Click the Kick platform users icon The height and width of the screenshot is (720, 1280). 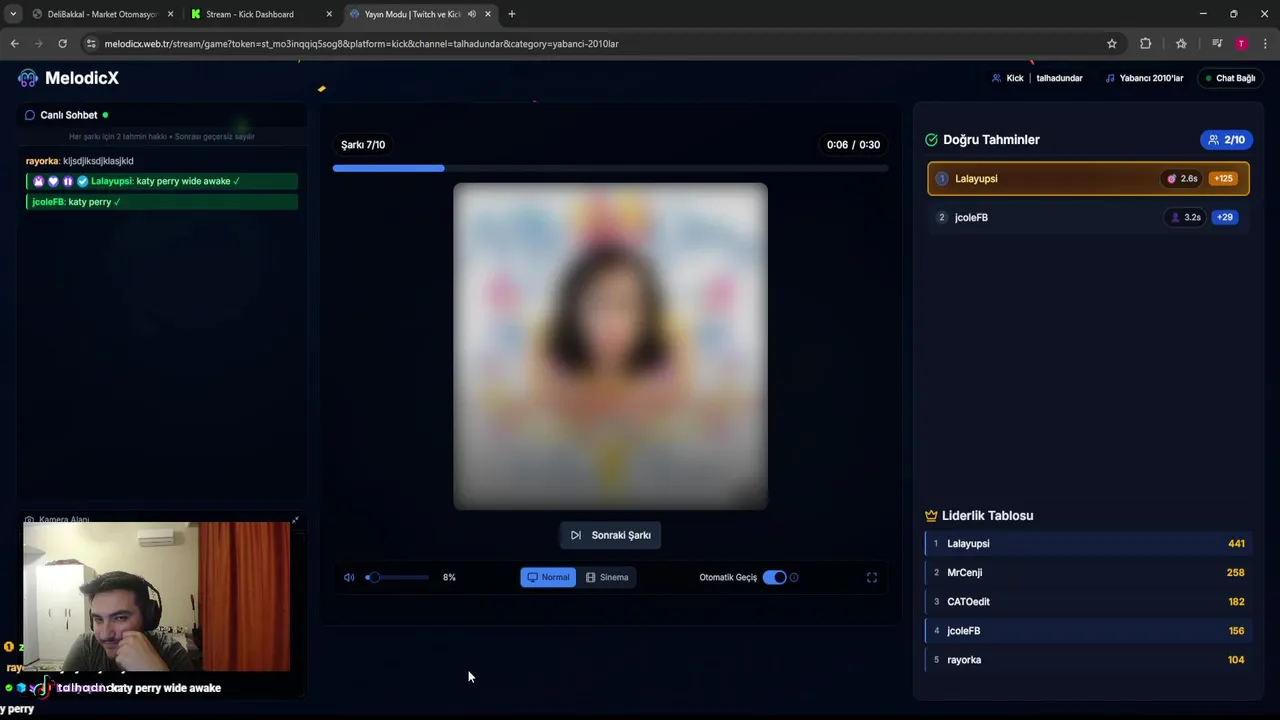[996, 78]
